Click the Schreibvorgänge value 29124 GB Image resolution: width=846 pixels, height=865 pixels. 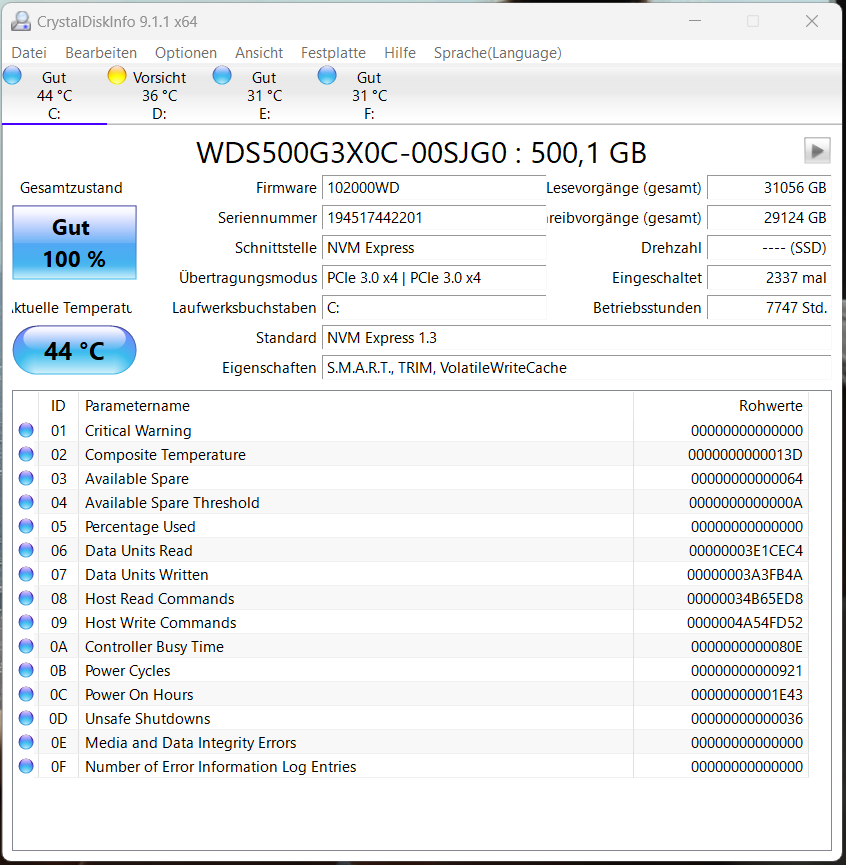click(x=769, y=218)
